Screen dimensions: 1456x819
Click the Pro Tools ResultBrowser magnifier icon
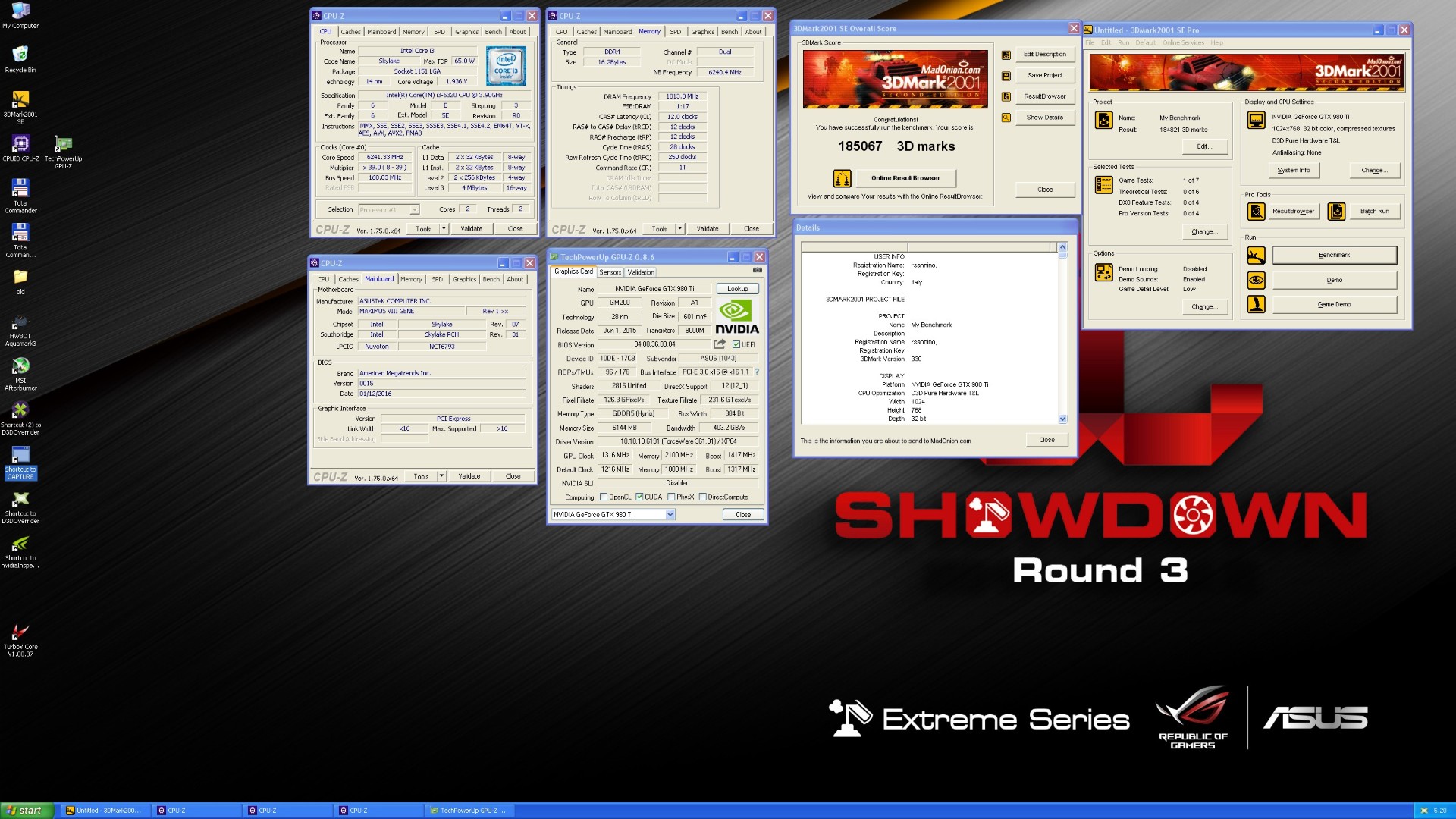tap(1257, 212)
